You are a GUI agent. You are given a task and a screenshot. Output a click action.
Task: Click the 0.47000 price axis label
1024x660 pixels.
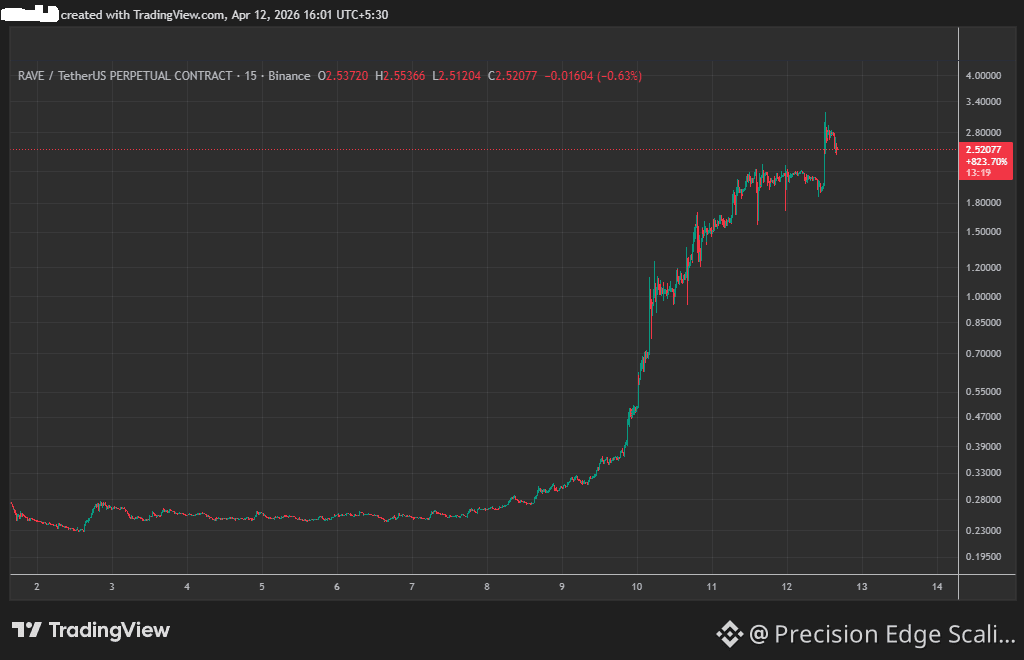(x=984, y=416)
